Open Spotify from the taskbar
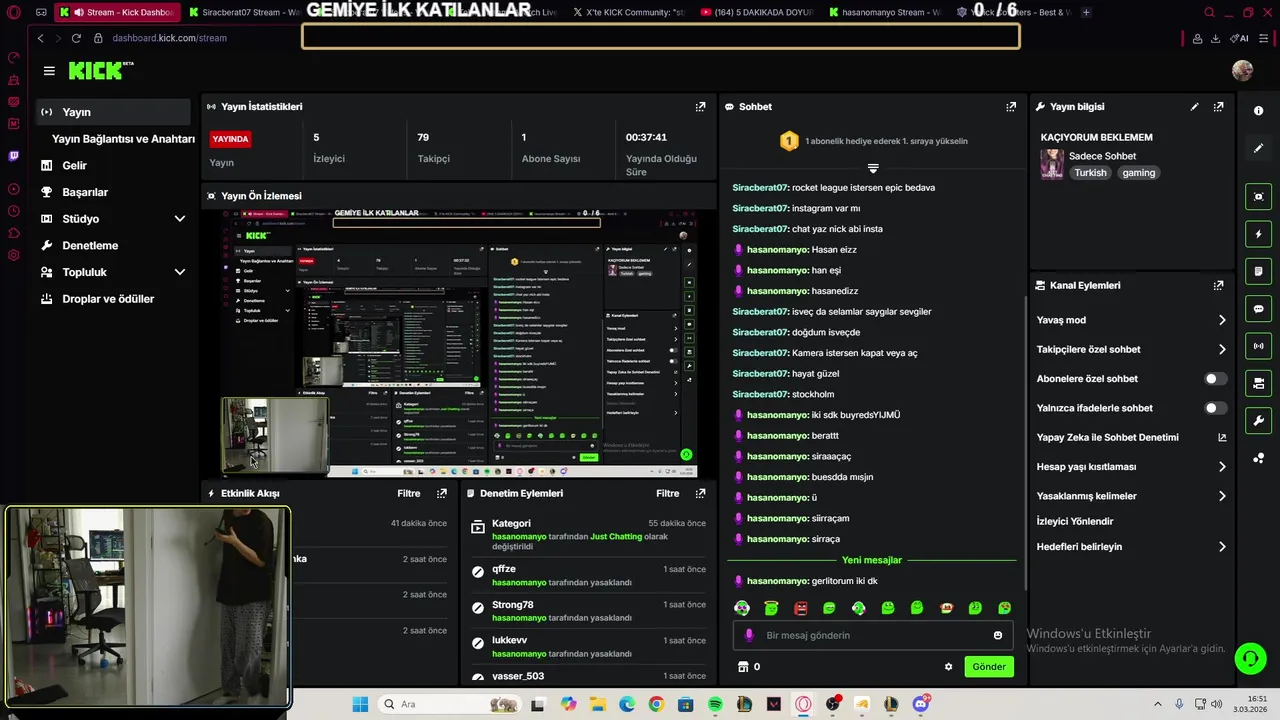 coord(715,704)
